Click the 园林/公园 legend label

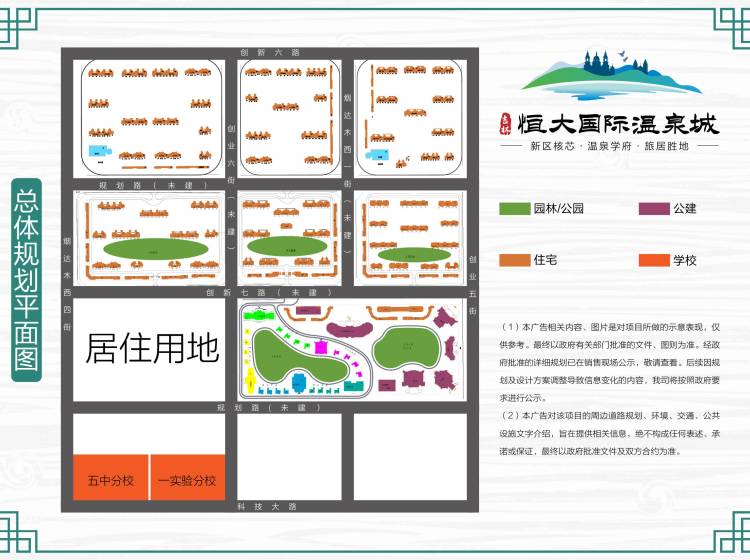tap(559, 209)
